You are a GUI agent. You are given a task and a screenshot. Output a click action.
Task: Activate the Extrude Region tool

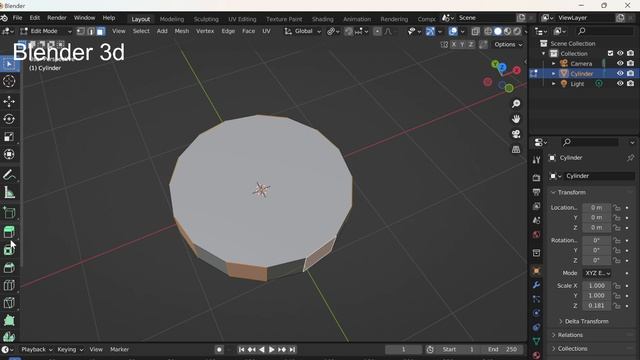[9, 232]
